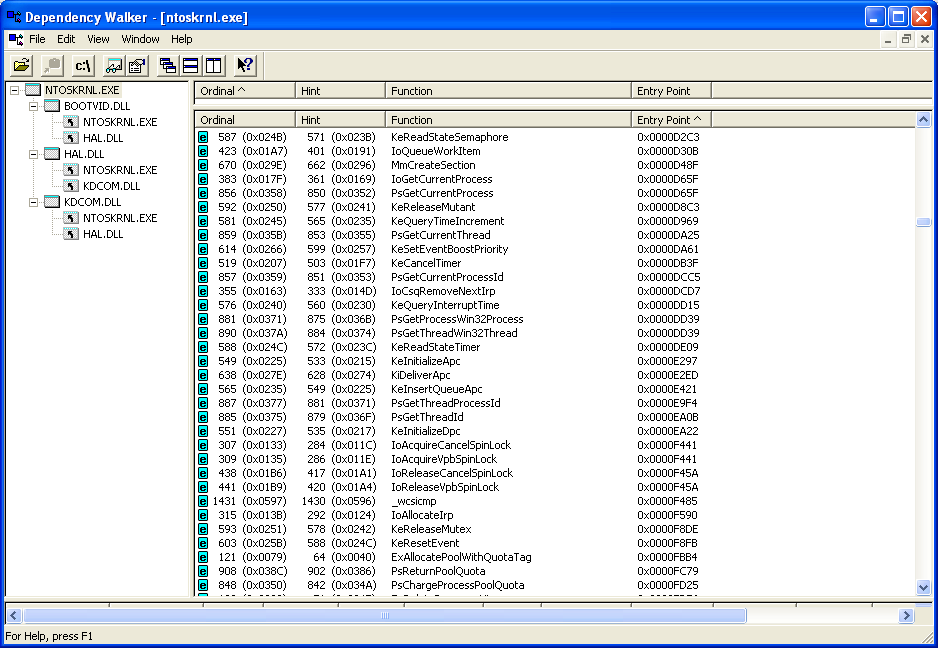Viewport: 938px width, 648px height.
Task: Click the Configure Search Order toolbar icon
Action: [x=138, y=65]
